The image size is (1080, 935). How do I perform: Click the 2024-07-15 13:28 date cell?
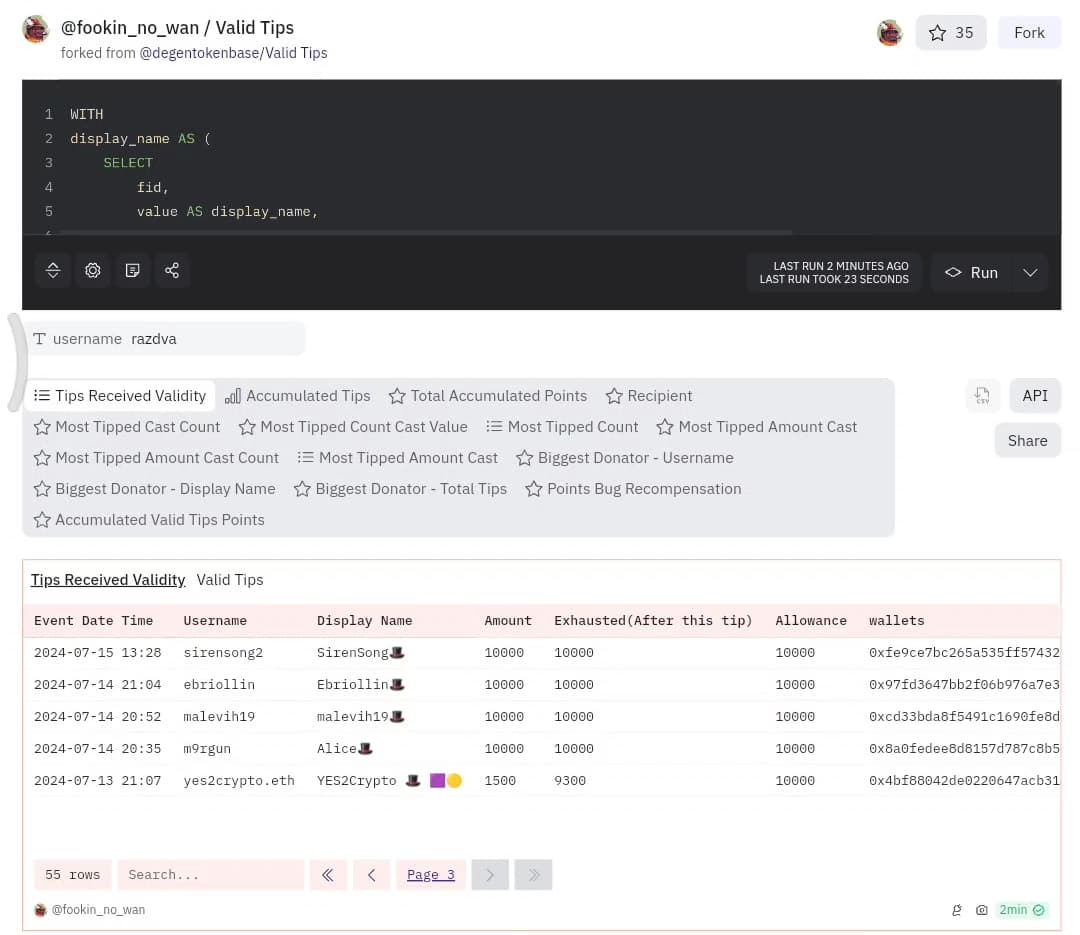98,653
